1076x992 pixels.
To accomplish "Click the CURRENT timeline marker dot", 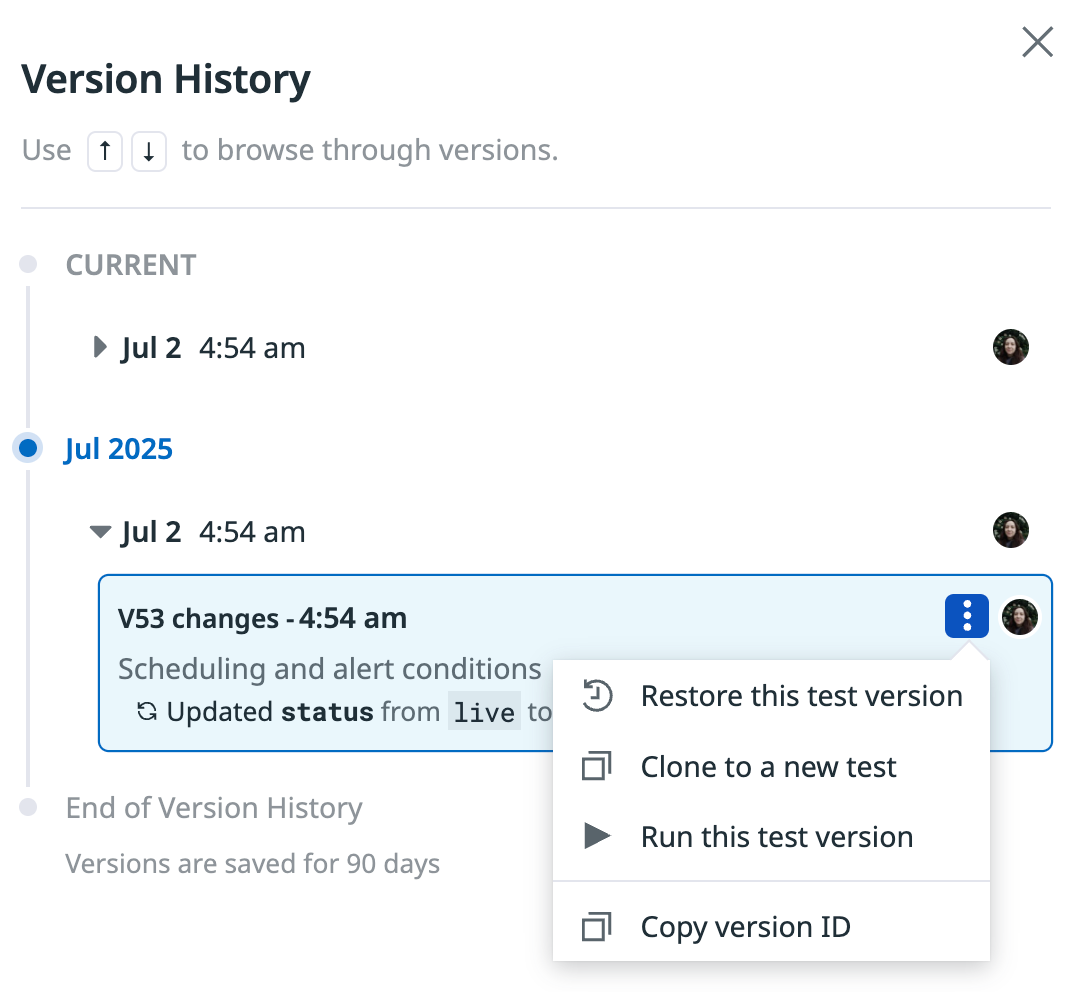I will tap(28, 264).
